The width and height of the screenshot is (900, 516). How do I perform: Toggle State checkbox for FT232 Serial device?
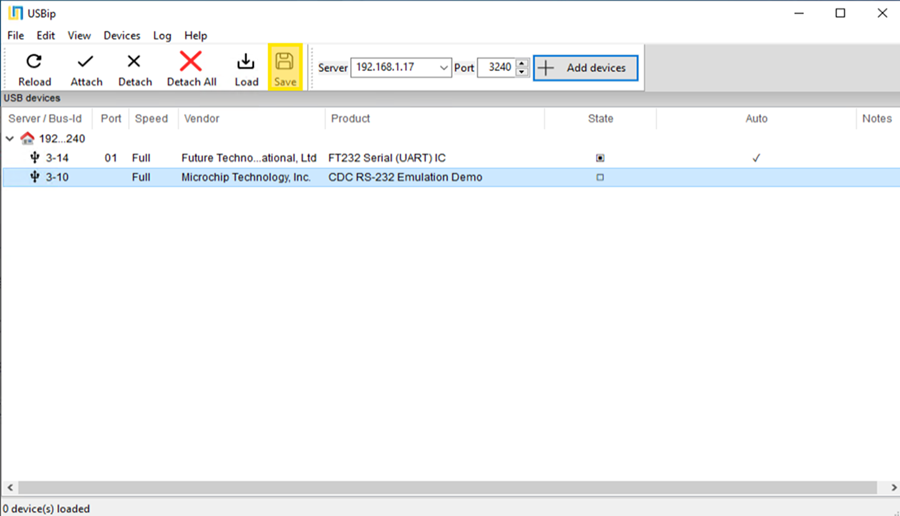click(x=600, y=158)
